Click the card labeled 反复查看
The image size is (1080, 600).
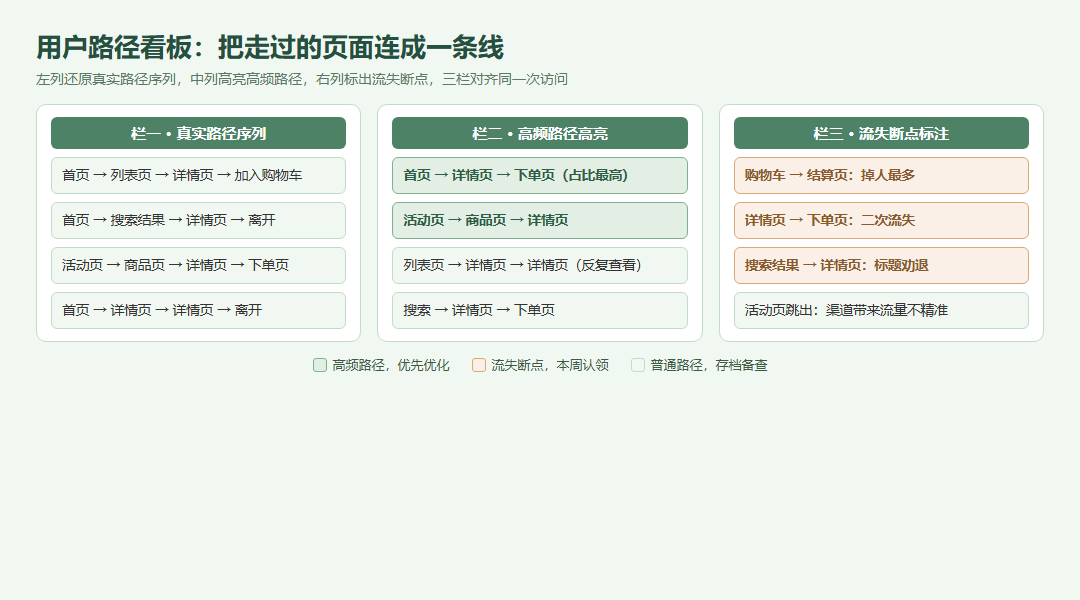540,265
